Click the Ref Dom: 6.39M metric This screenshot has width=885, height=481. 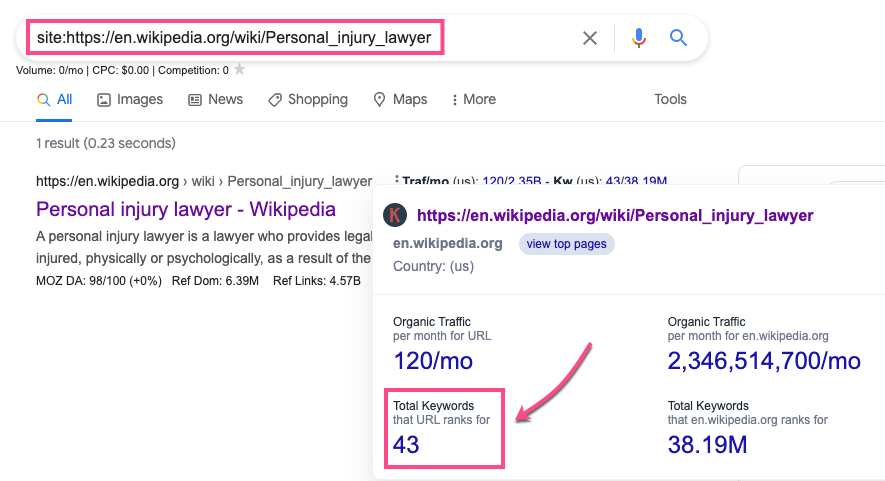pos(215,281)
